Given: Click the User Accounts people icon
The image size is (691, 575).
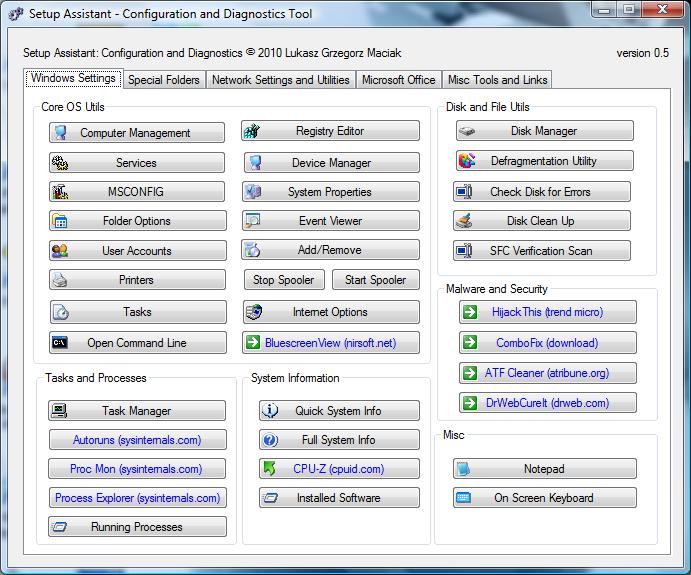Looking at the screenshot, I should pyautogui.click(x=60, y=251).
